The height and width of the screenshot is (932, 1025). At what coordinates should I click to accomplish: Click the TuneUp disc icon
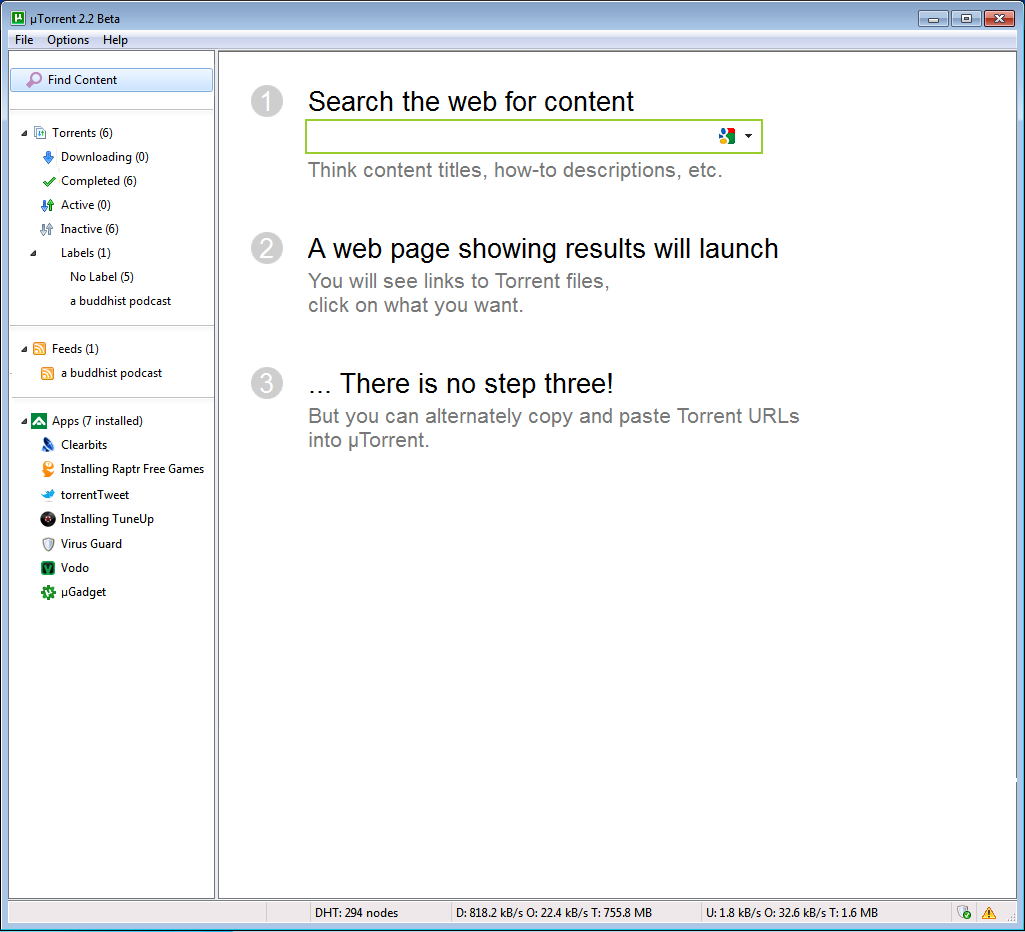(48, 519)
